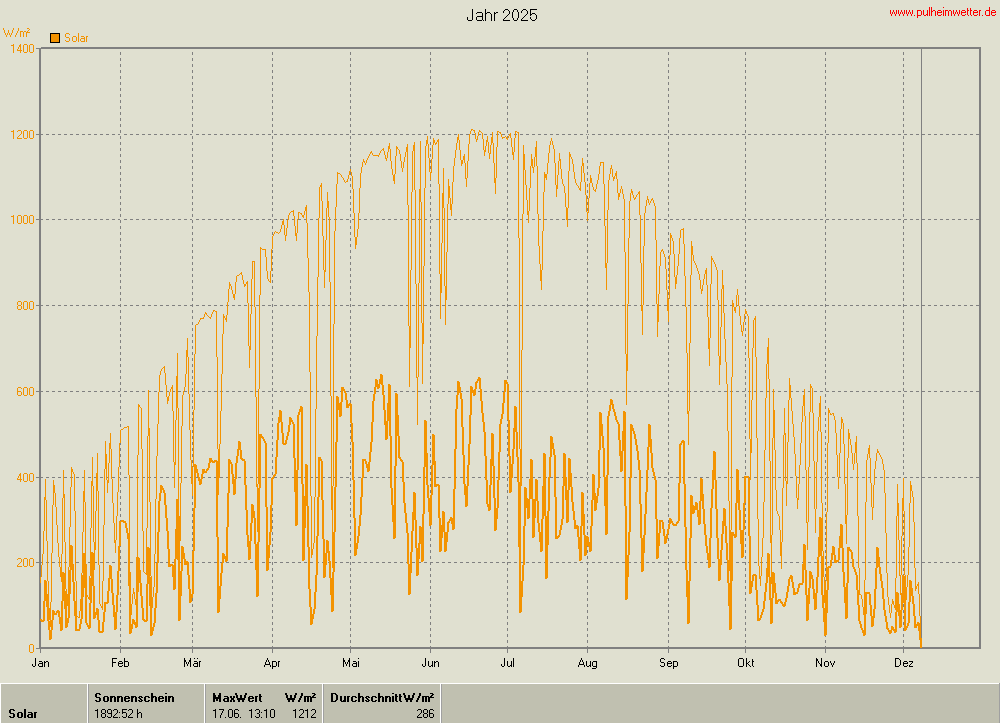
Task: Click the current-date vertical marker line in December
Action: tap(921, 300)
